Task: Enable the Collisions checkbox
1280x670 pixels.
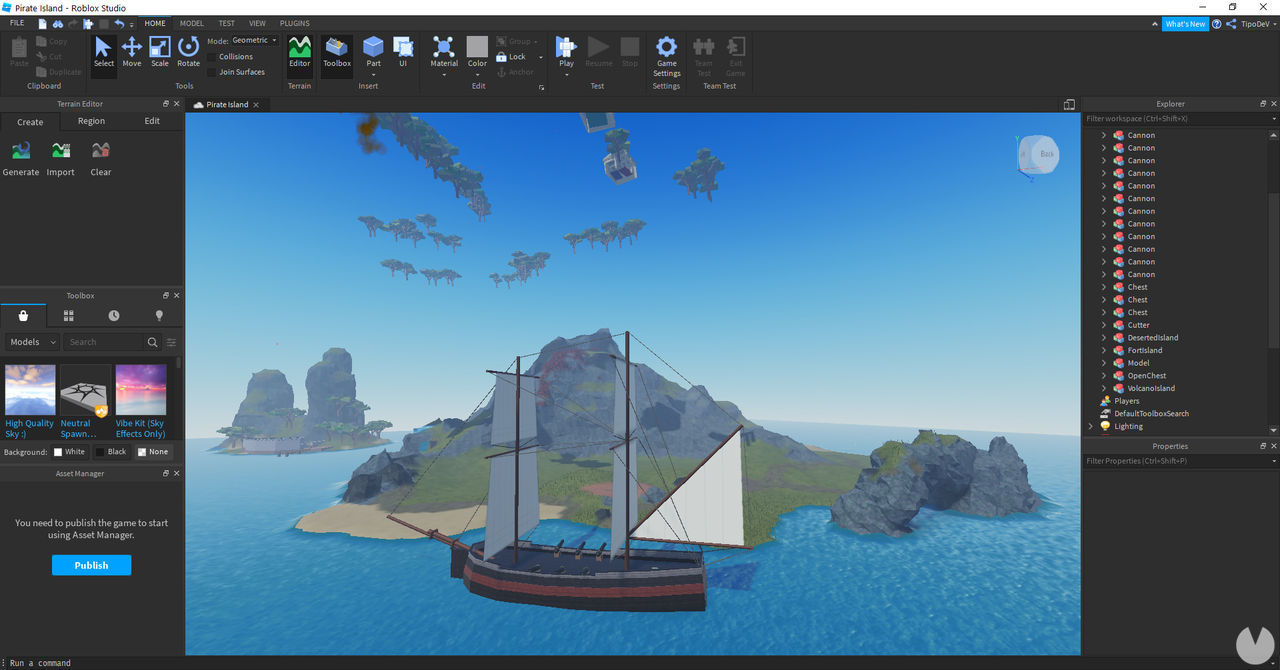Action: point(212,57)
